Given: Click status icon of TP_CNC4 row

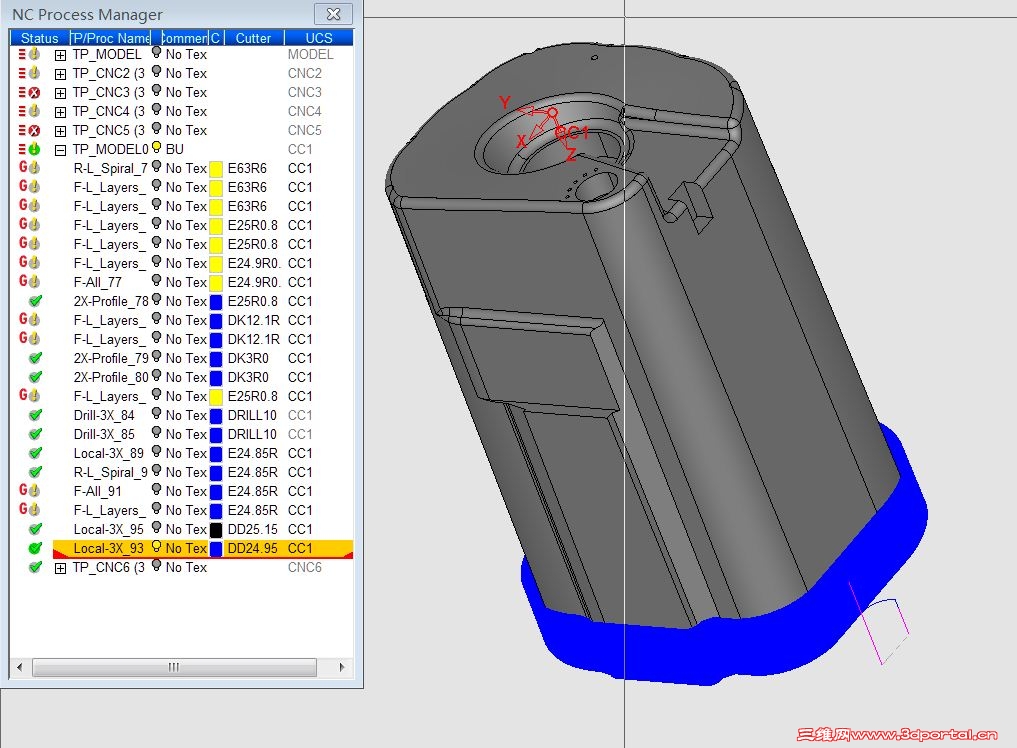Looking at the screenshot, I should click(29, 112).
